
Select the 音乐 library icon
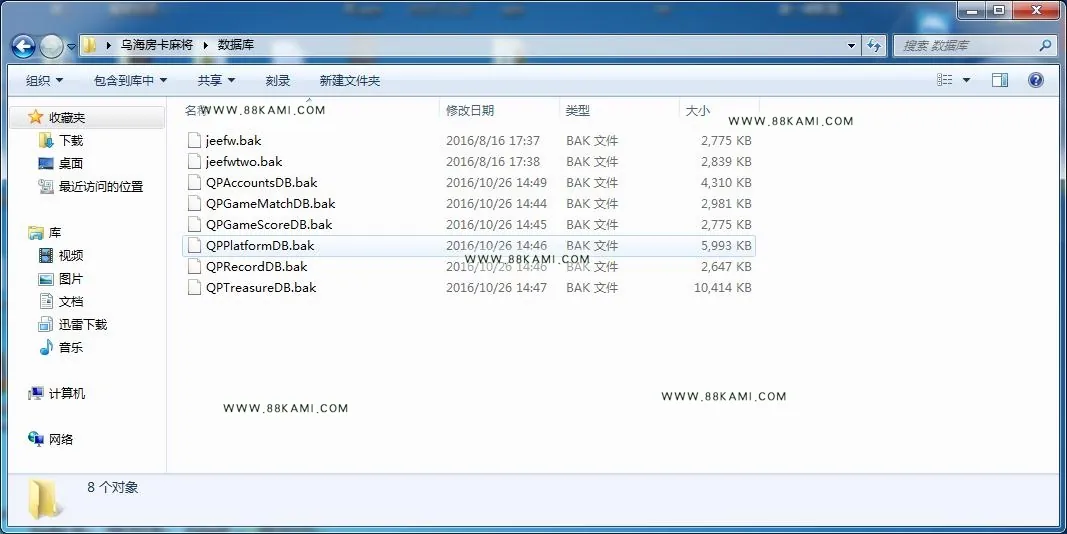point(46,348)
